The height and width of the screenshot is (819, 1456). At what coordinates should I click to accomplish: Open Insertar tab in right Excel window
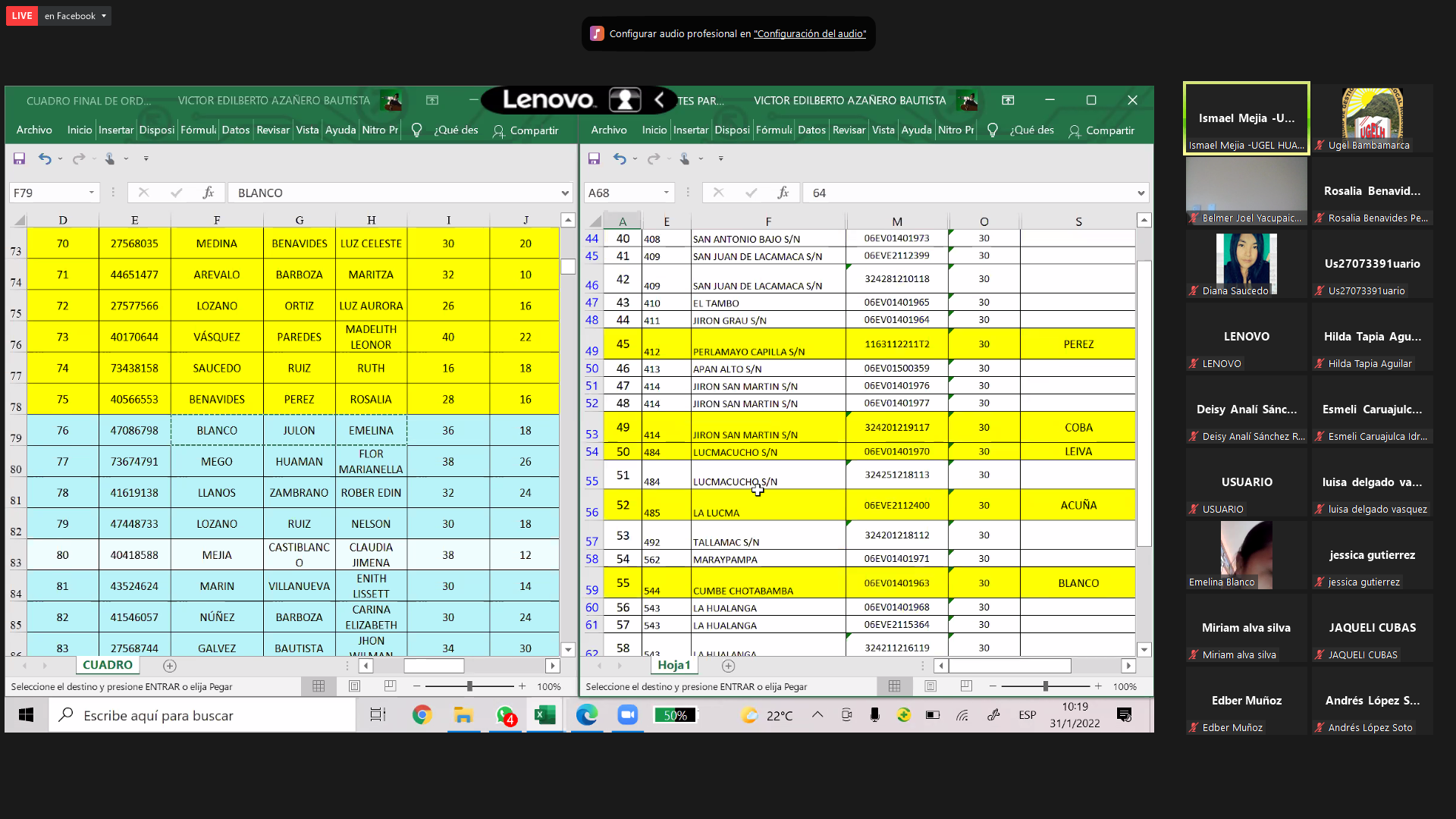(691, 130)
